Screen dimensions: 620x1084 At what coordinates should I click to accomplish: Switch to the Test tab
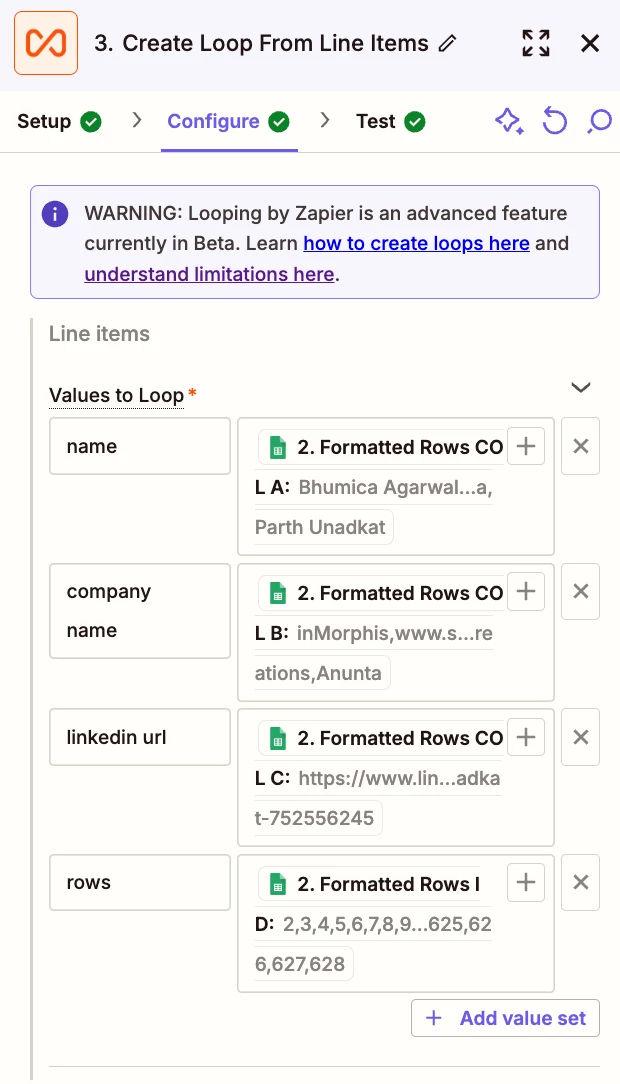(391, 122)
